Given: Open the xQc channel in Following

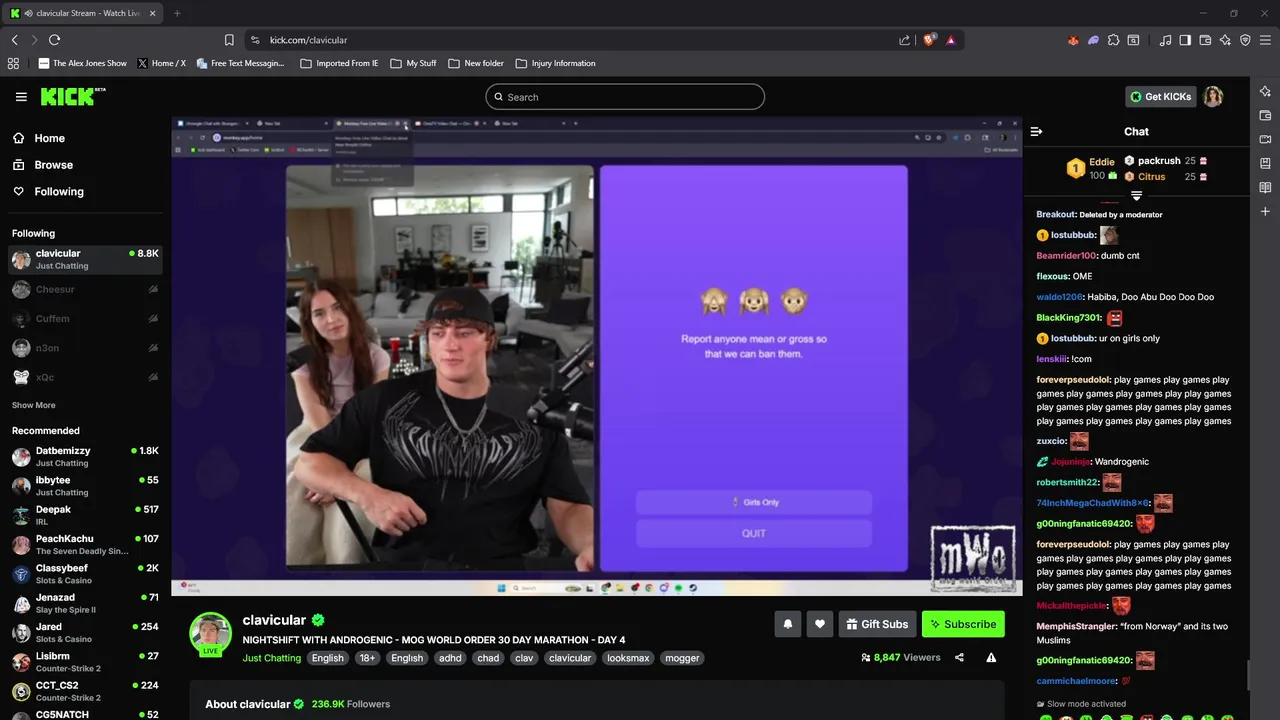Looking at the screenshot, I should (x=85, y=377).
